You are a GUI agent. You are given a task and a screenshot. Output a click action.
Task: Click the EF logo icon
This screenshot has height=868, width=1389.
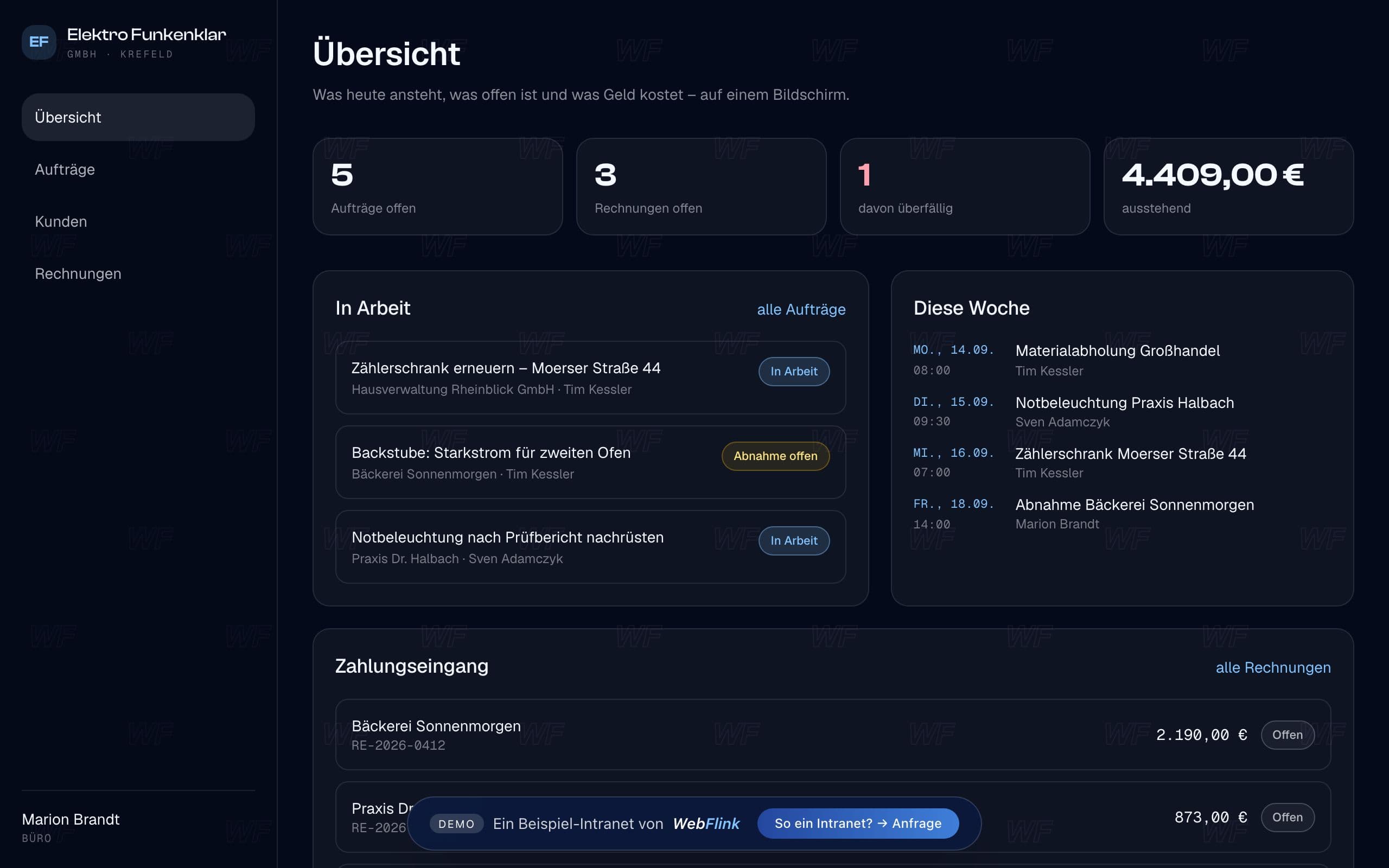[x=39, y=42]
